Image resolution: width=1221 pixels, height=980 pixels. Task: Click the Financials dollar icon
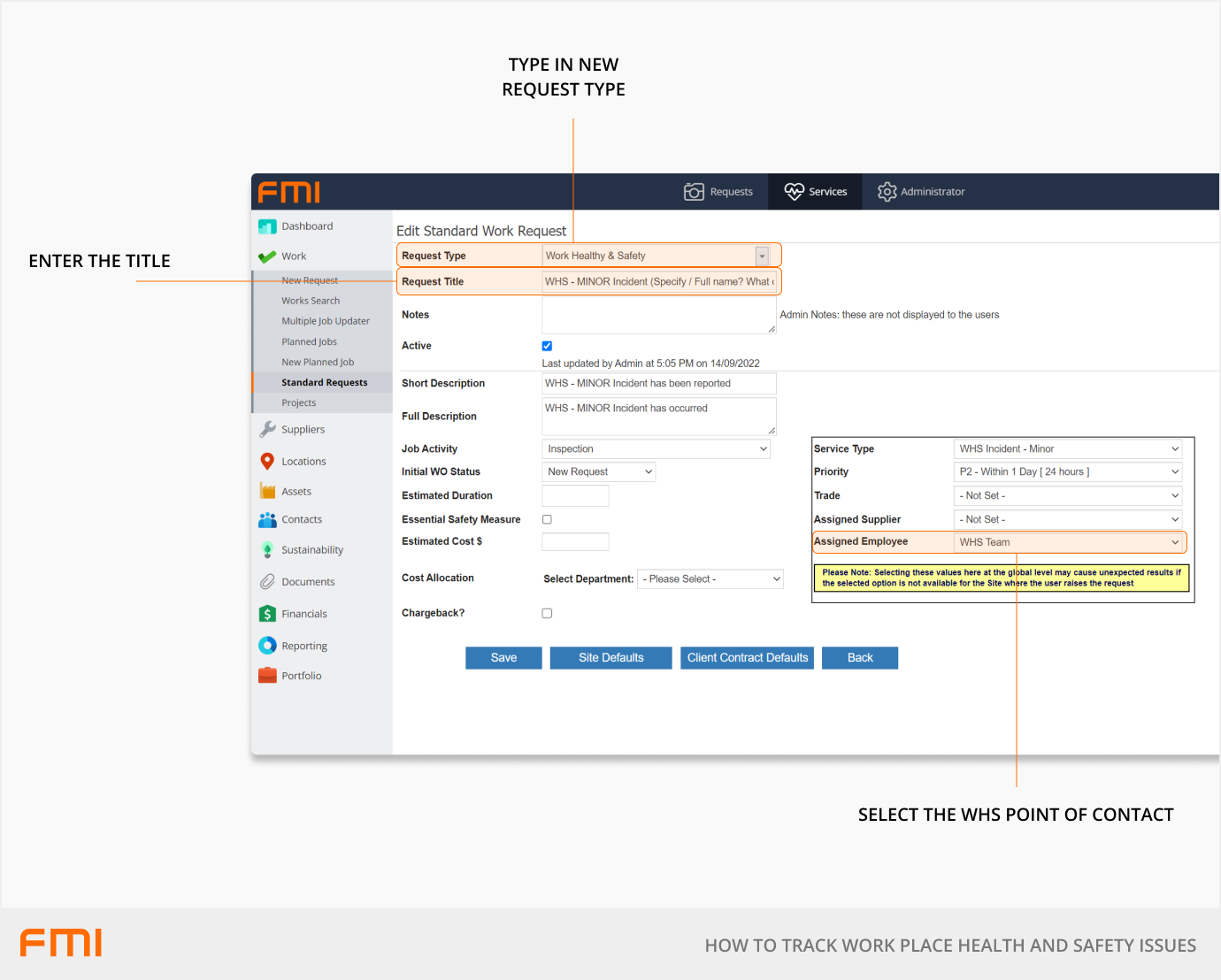pos(267,613)
